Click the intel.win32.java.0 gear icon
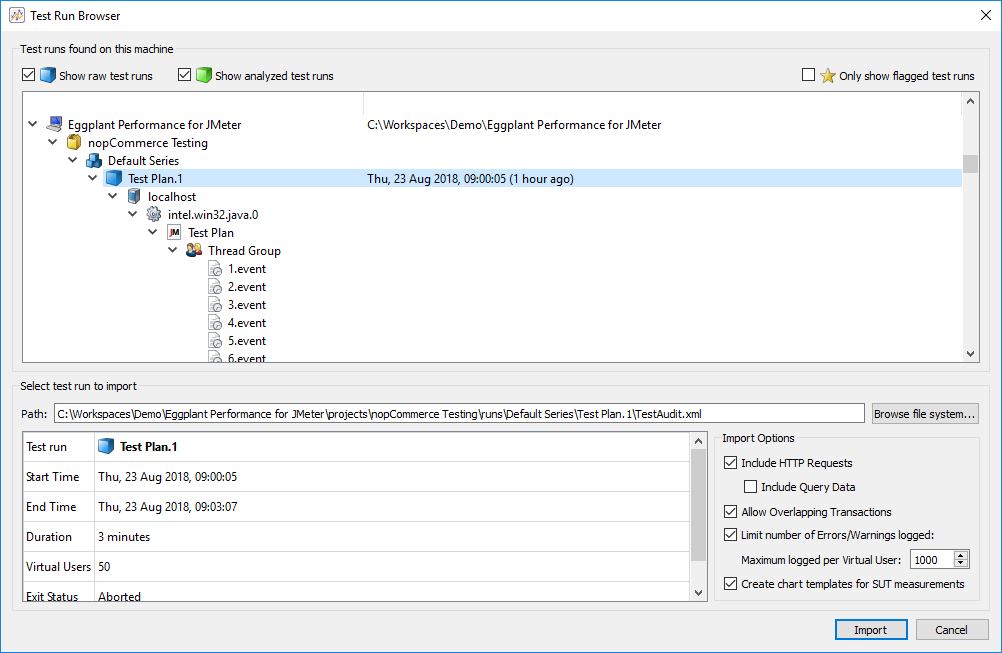The image size is (1002, 653). point(154,214)
